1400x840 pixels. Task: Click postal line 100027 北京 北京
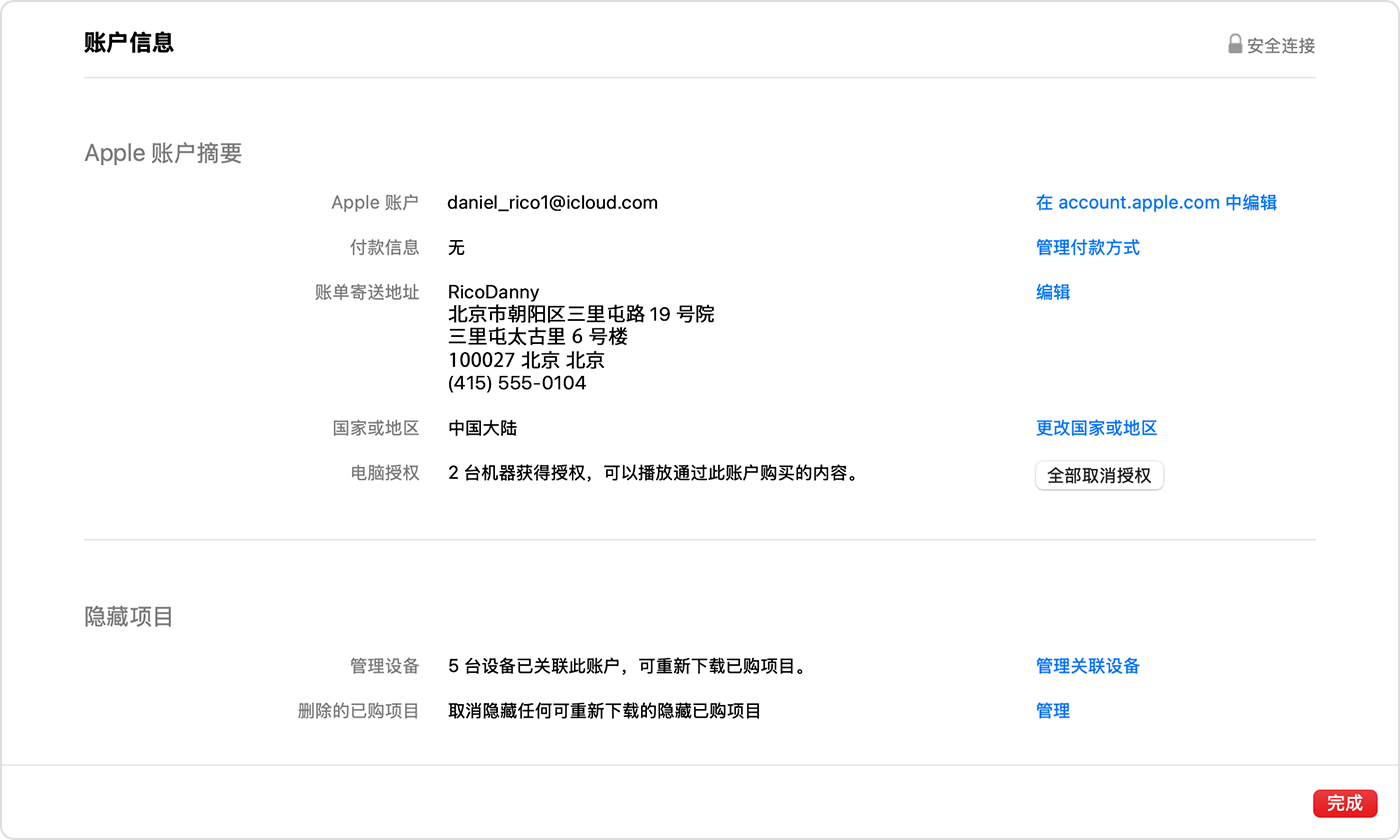click(526, 360)
